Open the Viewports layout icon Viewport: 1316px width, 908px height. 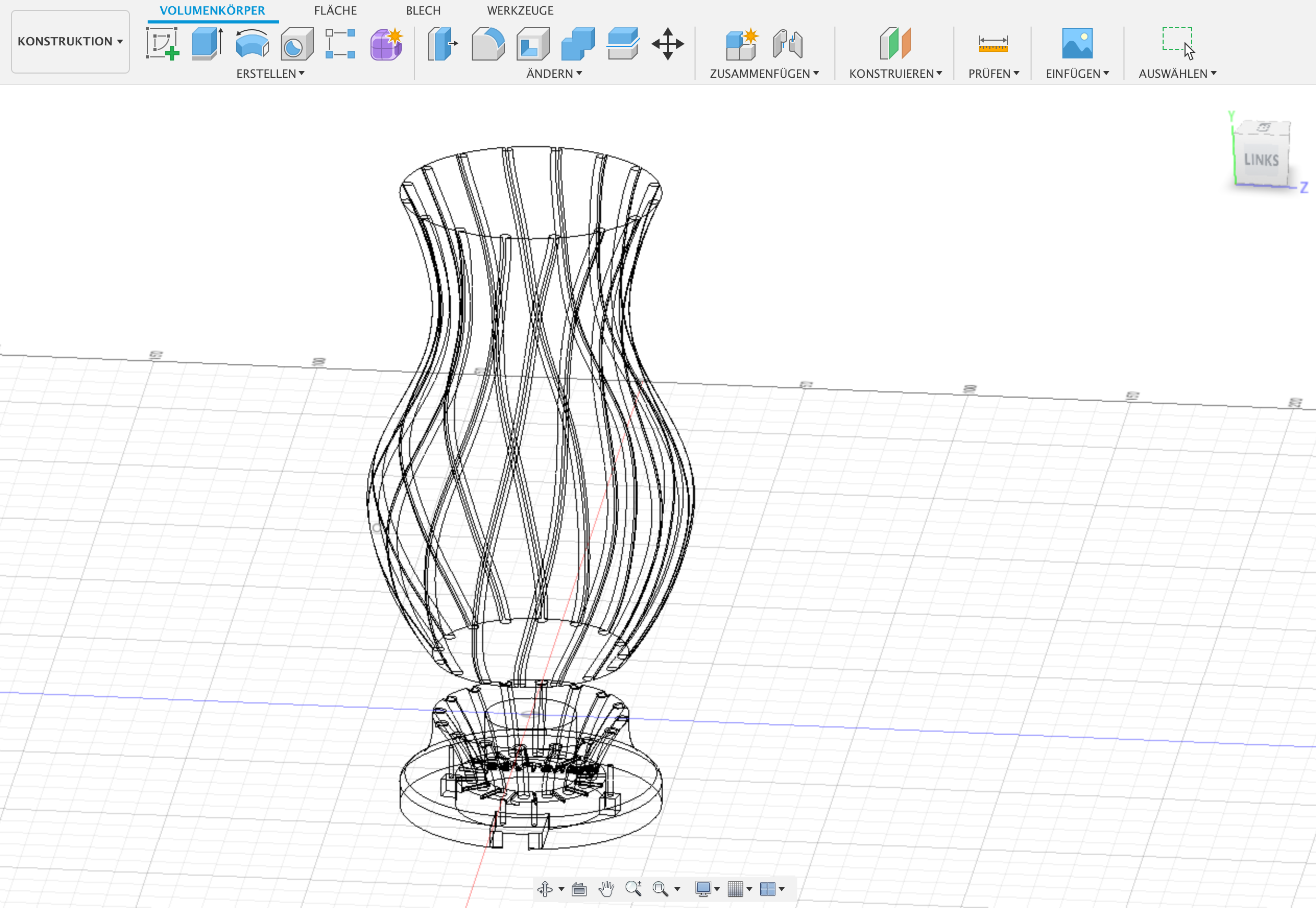(768, 889)
